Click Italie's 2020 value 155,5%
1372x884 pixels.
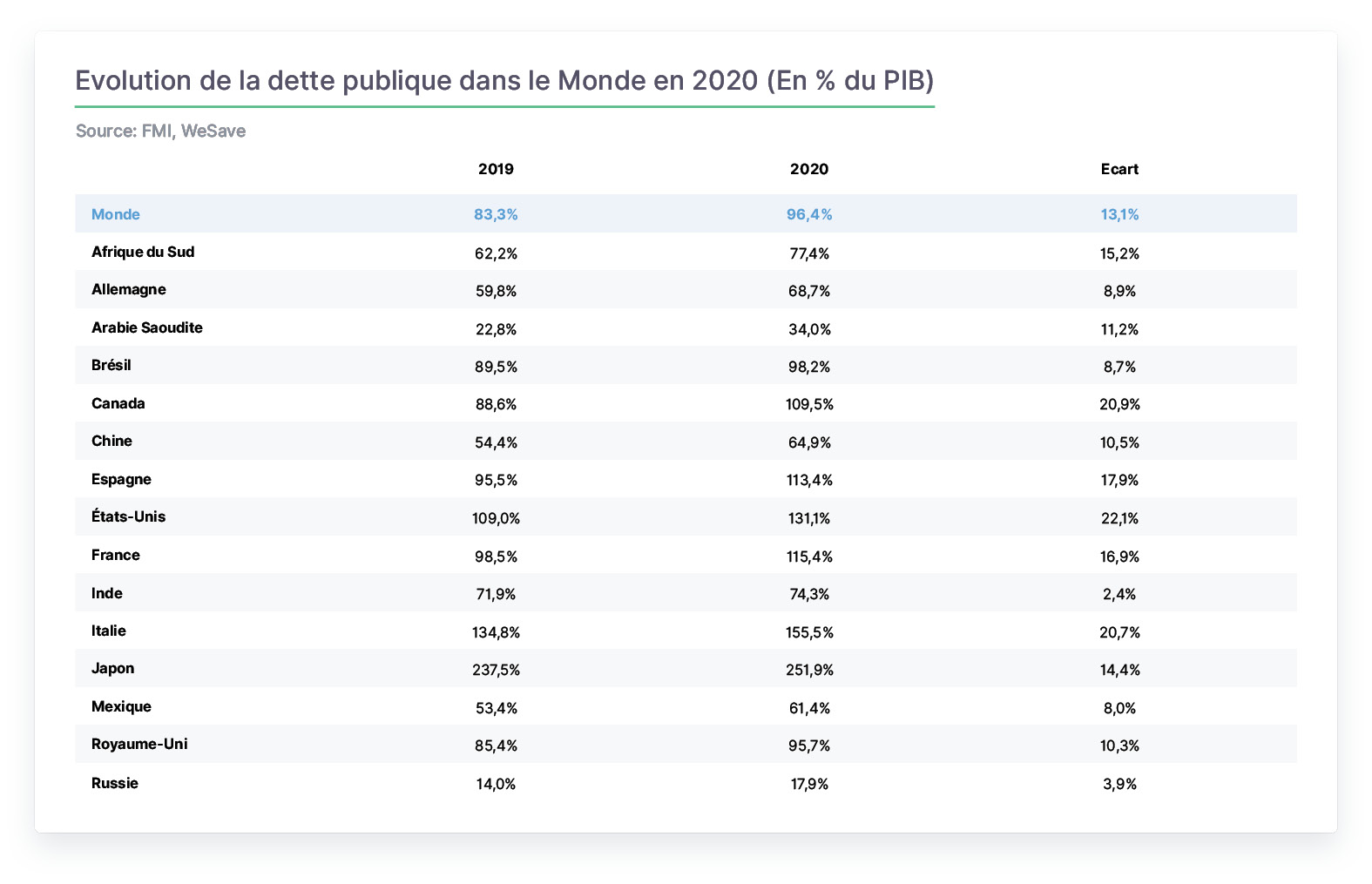(809, 632)
